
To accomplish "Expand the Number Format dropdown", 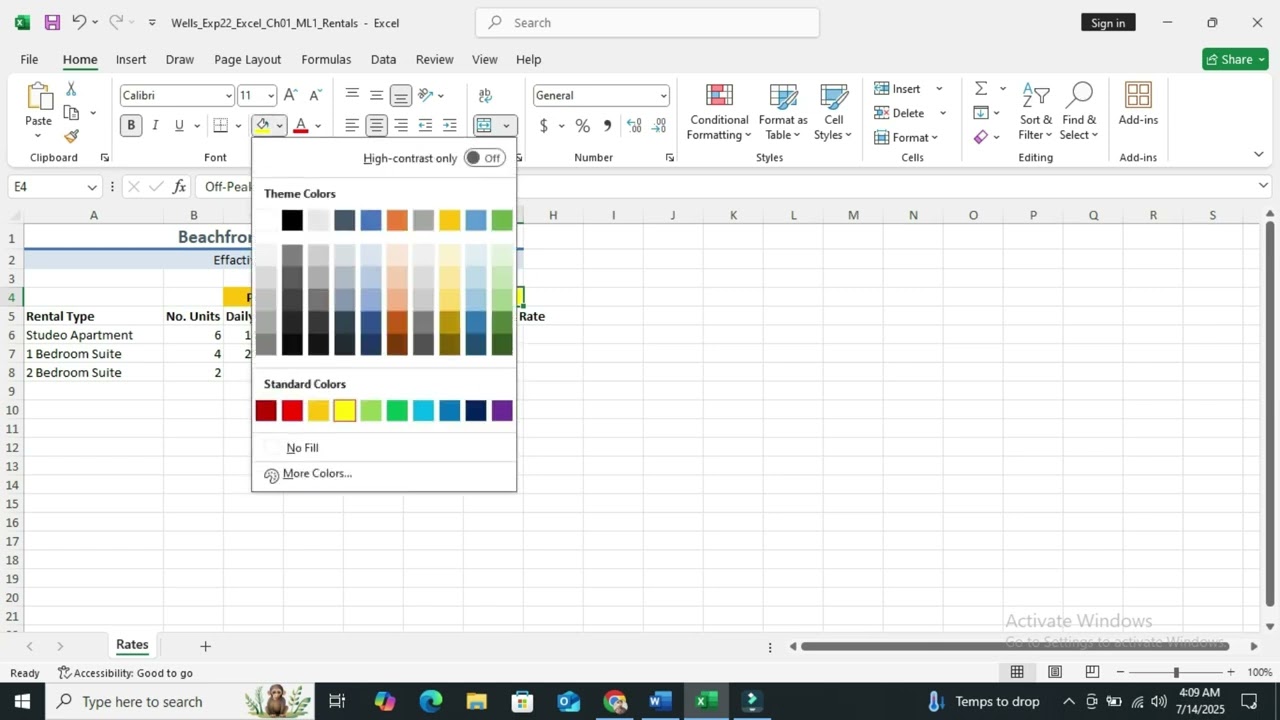I will [663, 96].
